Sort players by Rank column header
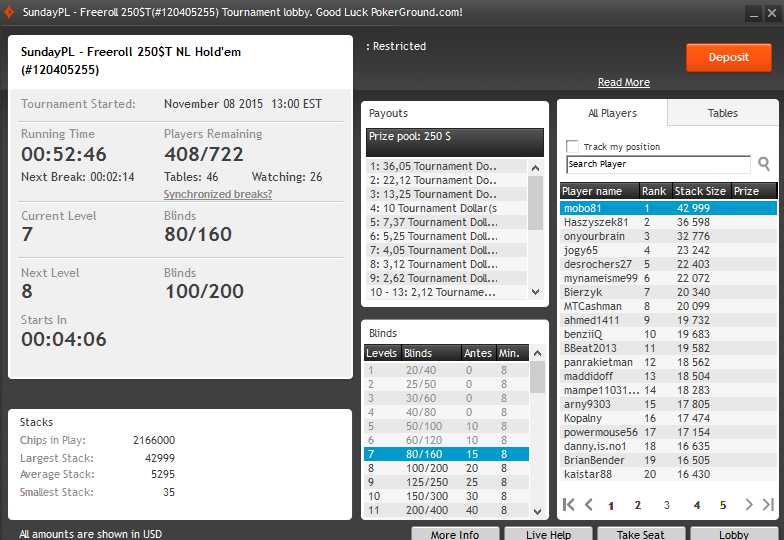Image resolution: width=784 pixels, height=540 pixels. [654, 191]
